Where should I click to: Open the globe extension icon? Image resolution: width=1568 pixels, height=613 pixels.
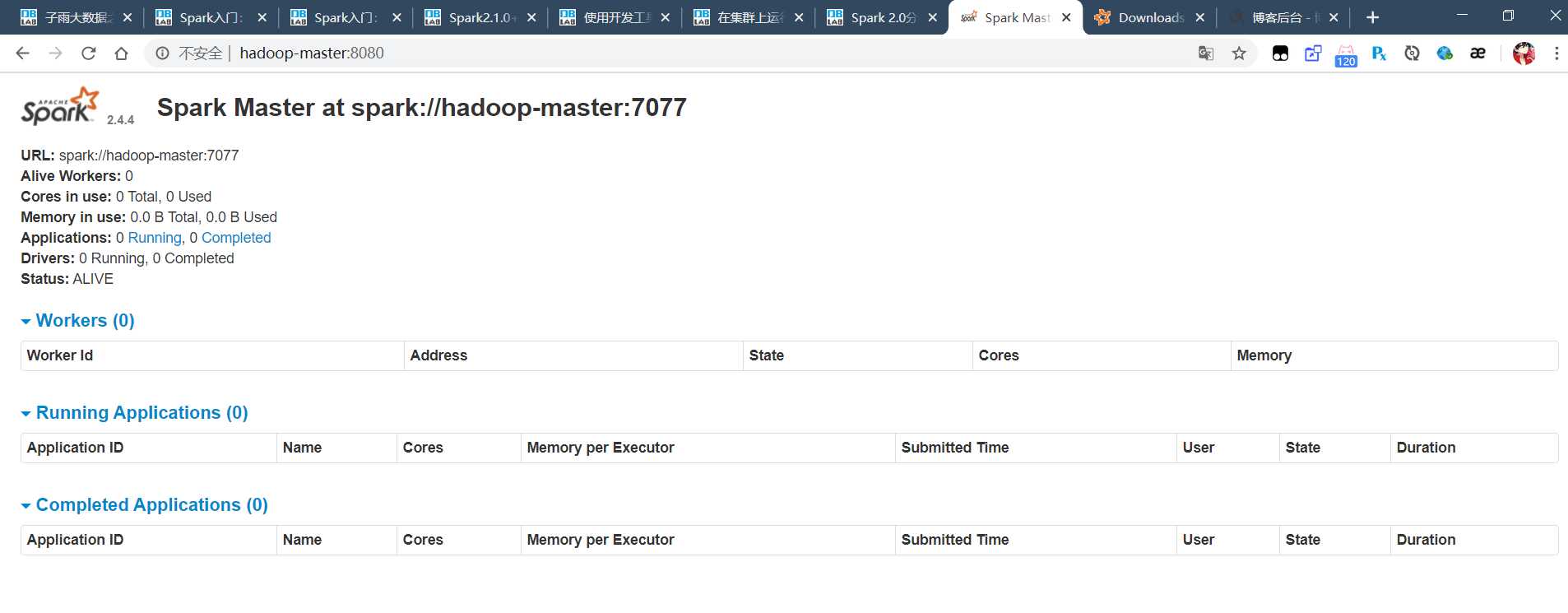point(1445,53)
